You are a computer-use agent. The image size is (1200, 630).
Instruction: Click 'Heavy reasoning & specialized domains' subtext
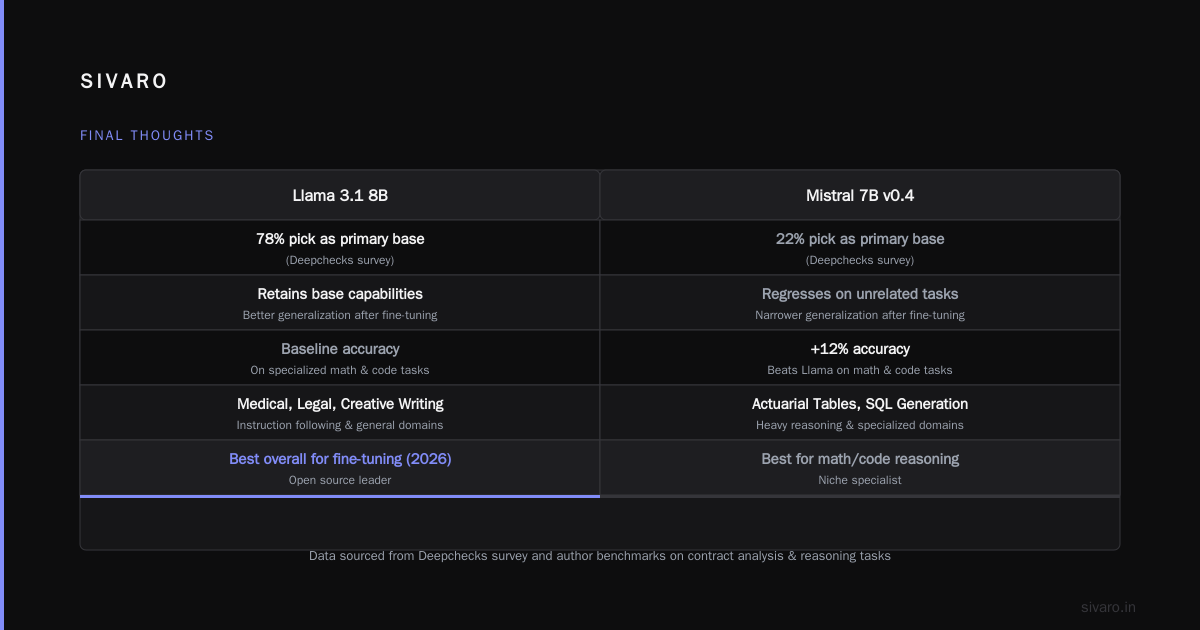click(860, 425)
